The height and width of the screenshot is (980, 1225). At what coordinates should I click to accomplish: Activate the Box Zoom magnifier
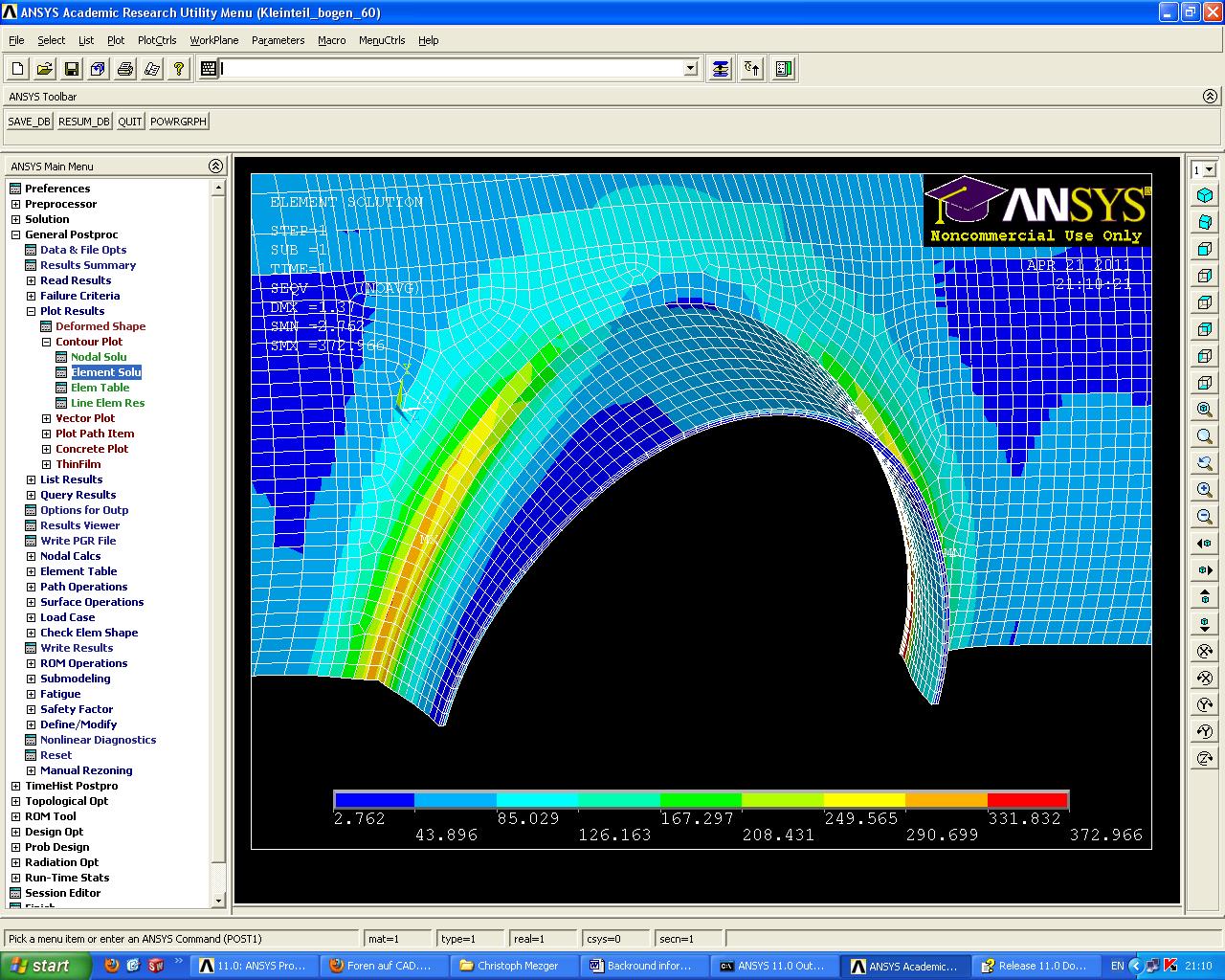point(1205,436)
